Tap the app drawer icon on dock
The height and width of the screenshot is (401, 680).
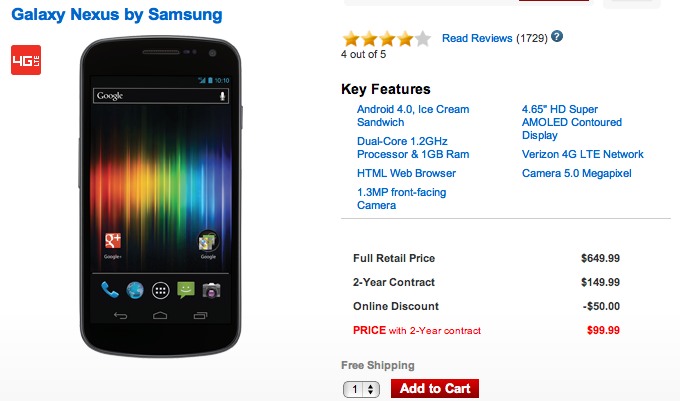coord(160,291)
